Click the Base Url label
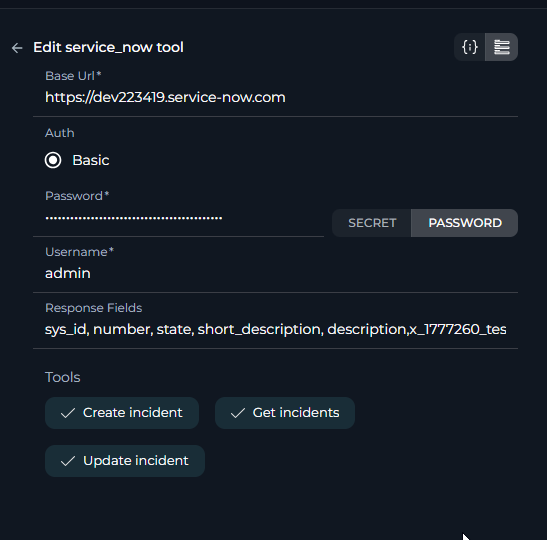Viewport: 547px width, 540px height. 73,76
